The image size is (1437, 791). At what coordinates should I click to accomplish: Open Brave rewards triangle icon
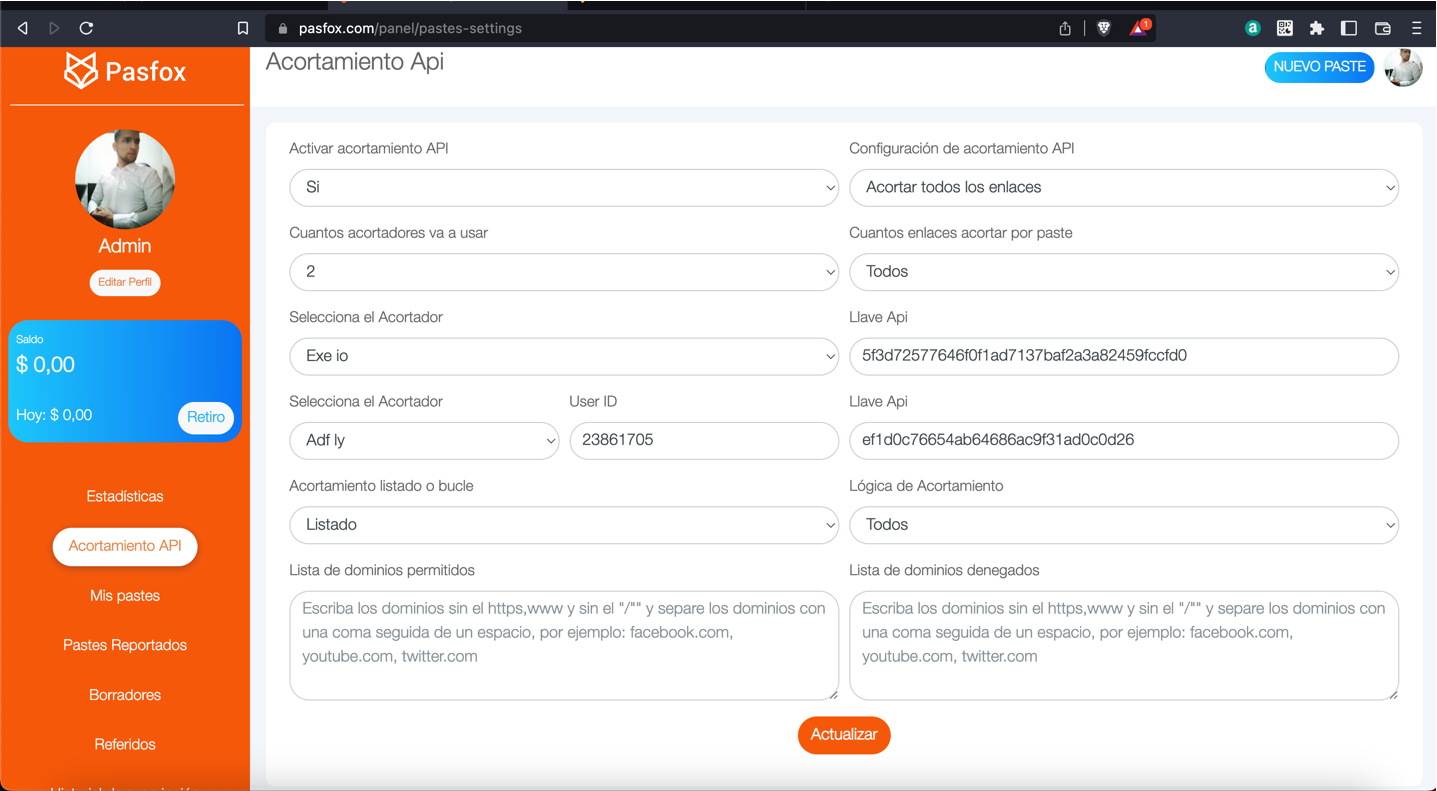pyautogui.click(x=1140, y=28)
